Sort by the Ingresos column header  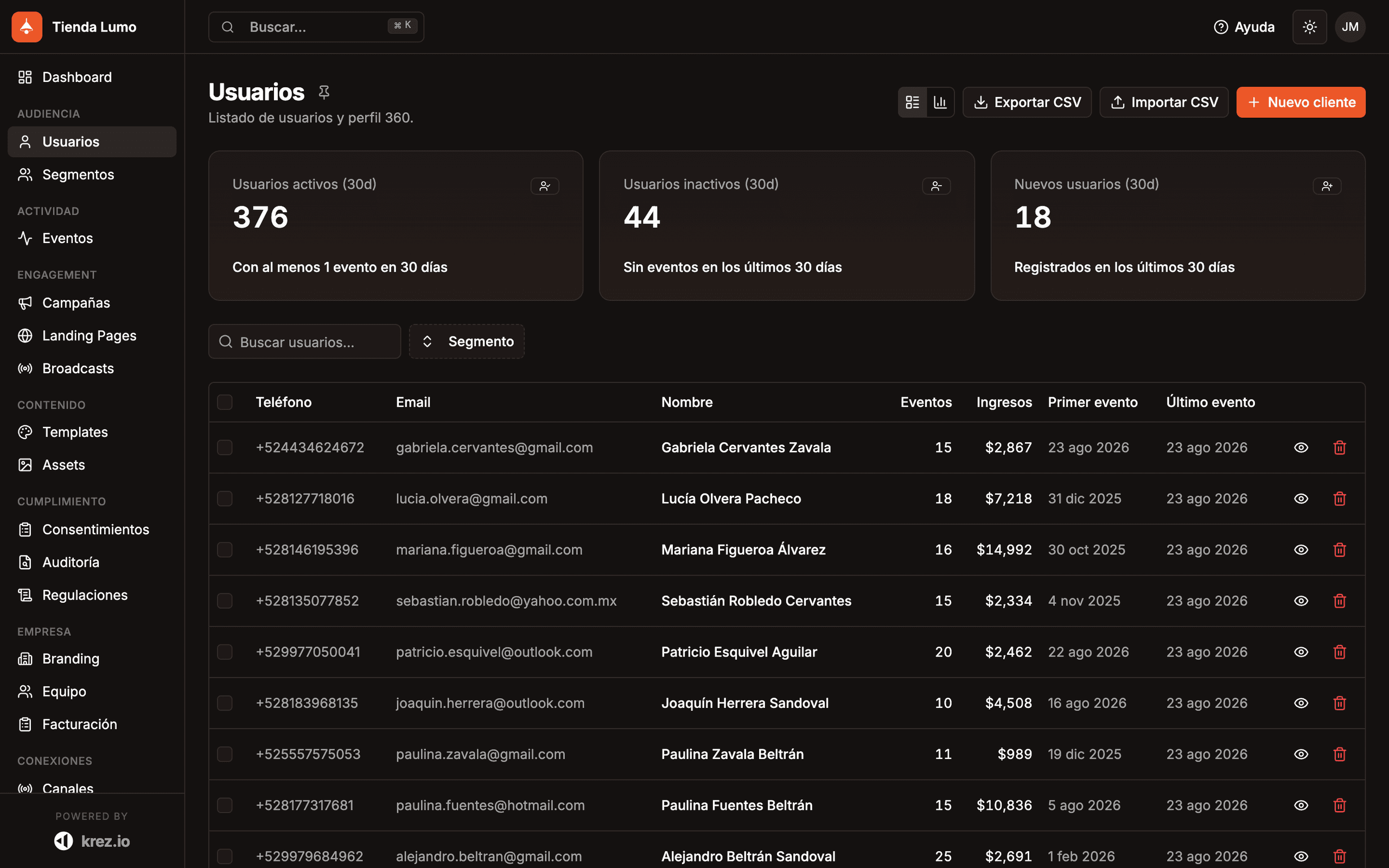tap(1004, 402)
